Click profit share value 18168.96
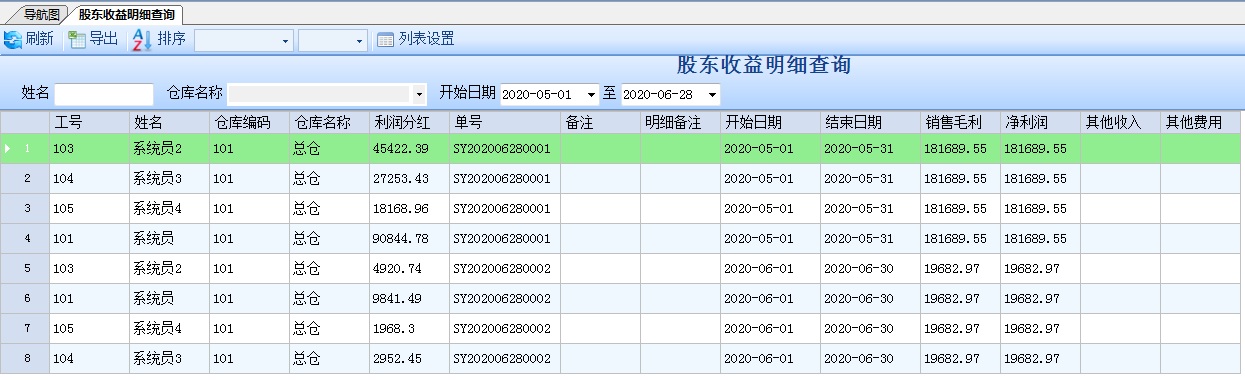The height and width of the screenshot is (380, 1245). click(400, 208)
